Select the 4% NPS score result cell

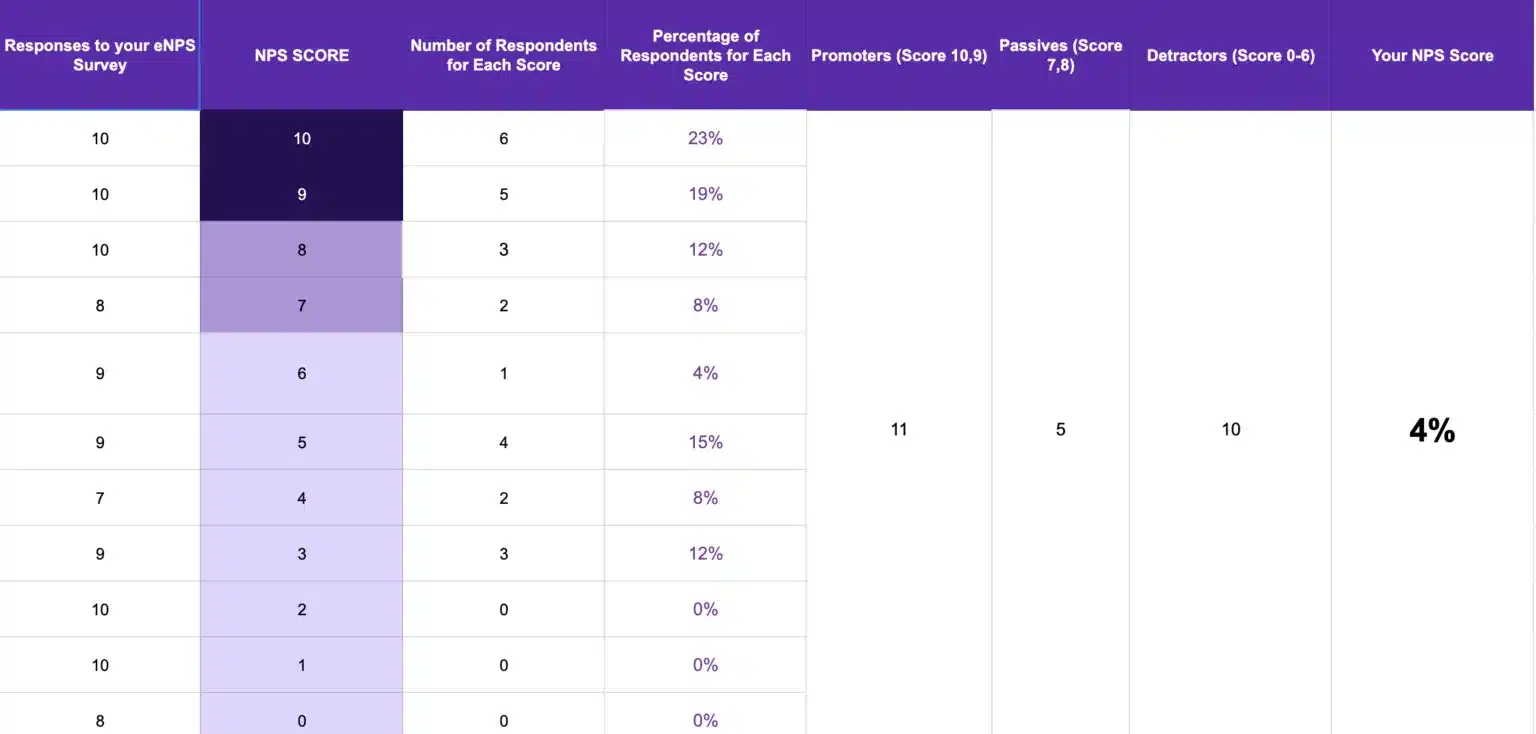pos(1432,430)
